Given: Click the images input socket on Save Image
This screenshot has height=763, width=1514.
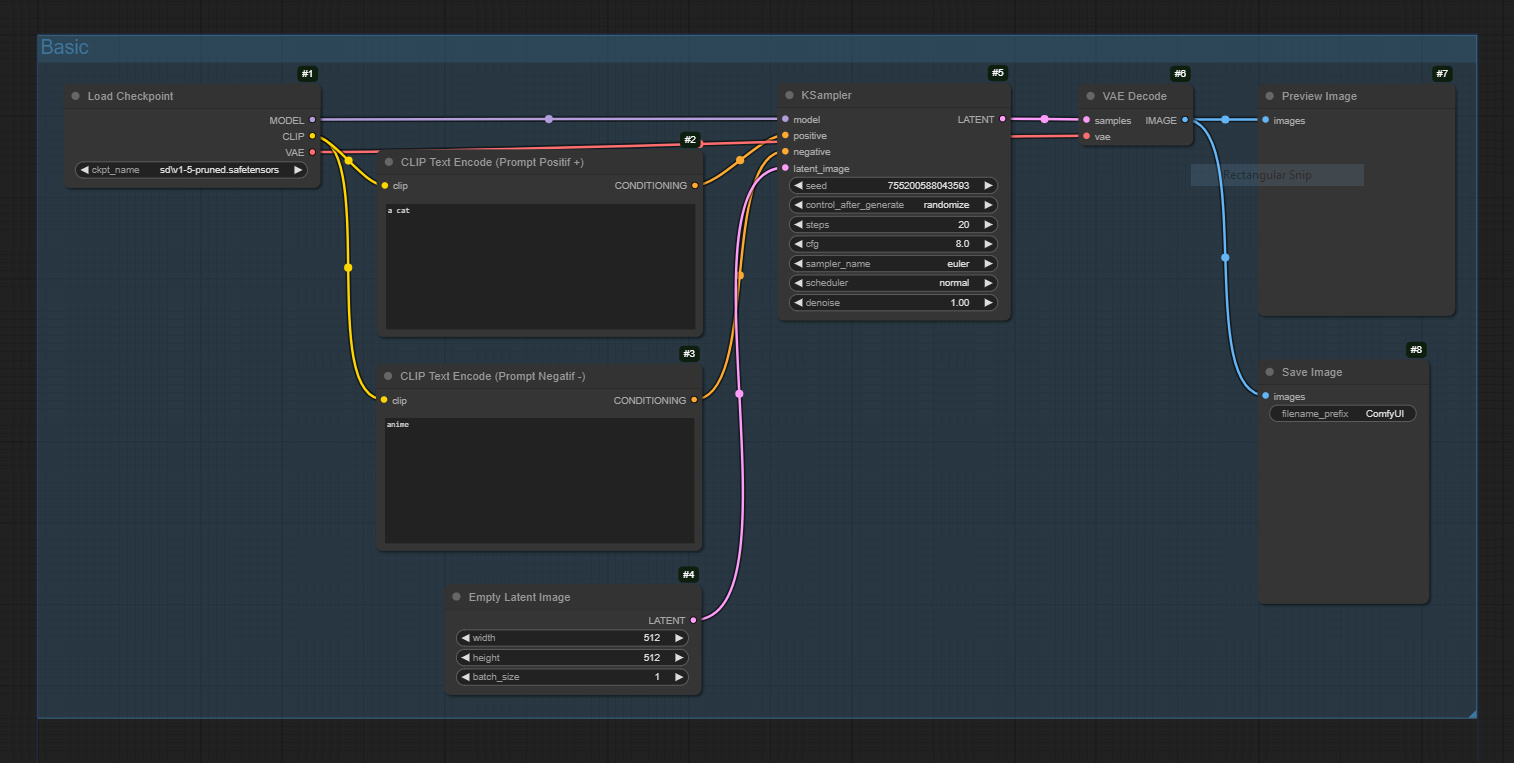Looking at the screenshot, I should [x=1267, y=396].
